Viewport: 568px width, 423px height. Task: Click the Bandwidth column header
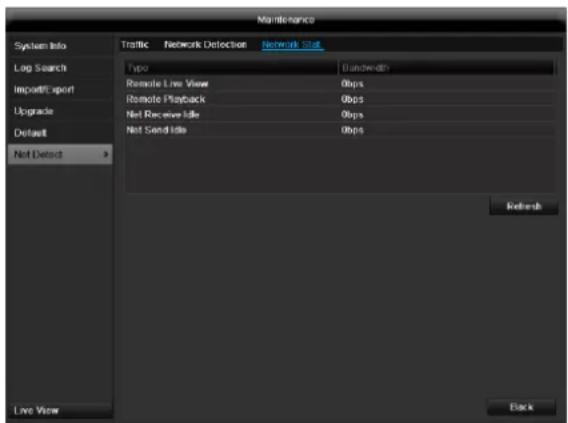[x=446, y=68]
